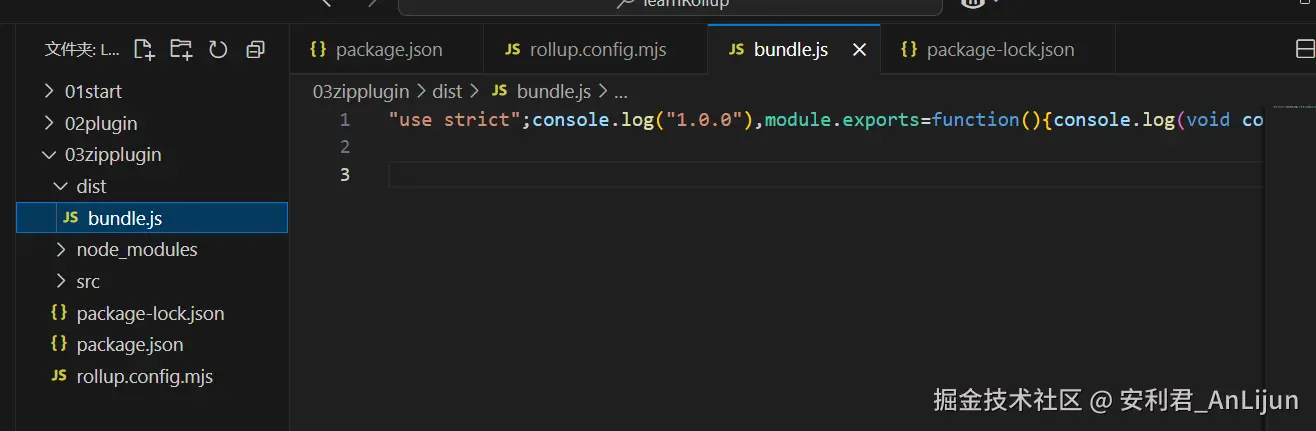Image resolution: width=1316 pixels, height=431 pixels.
Task: Click line number 1 in the gutter
Action: [x=345, y=120]
